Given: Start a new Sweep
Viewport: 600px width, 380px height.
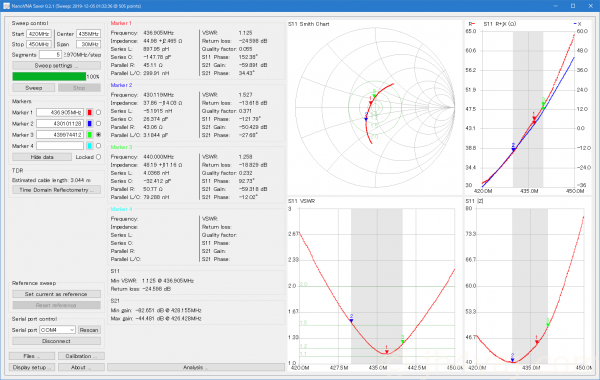Looking at the screenshot, I should click(34, 88).
